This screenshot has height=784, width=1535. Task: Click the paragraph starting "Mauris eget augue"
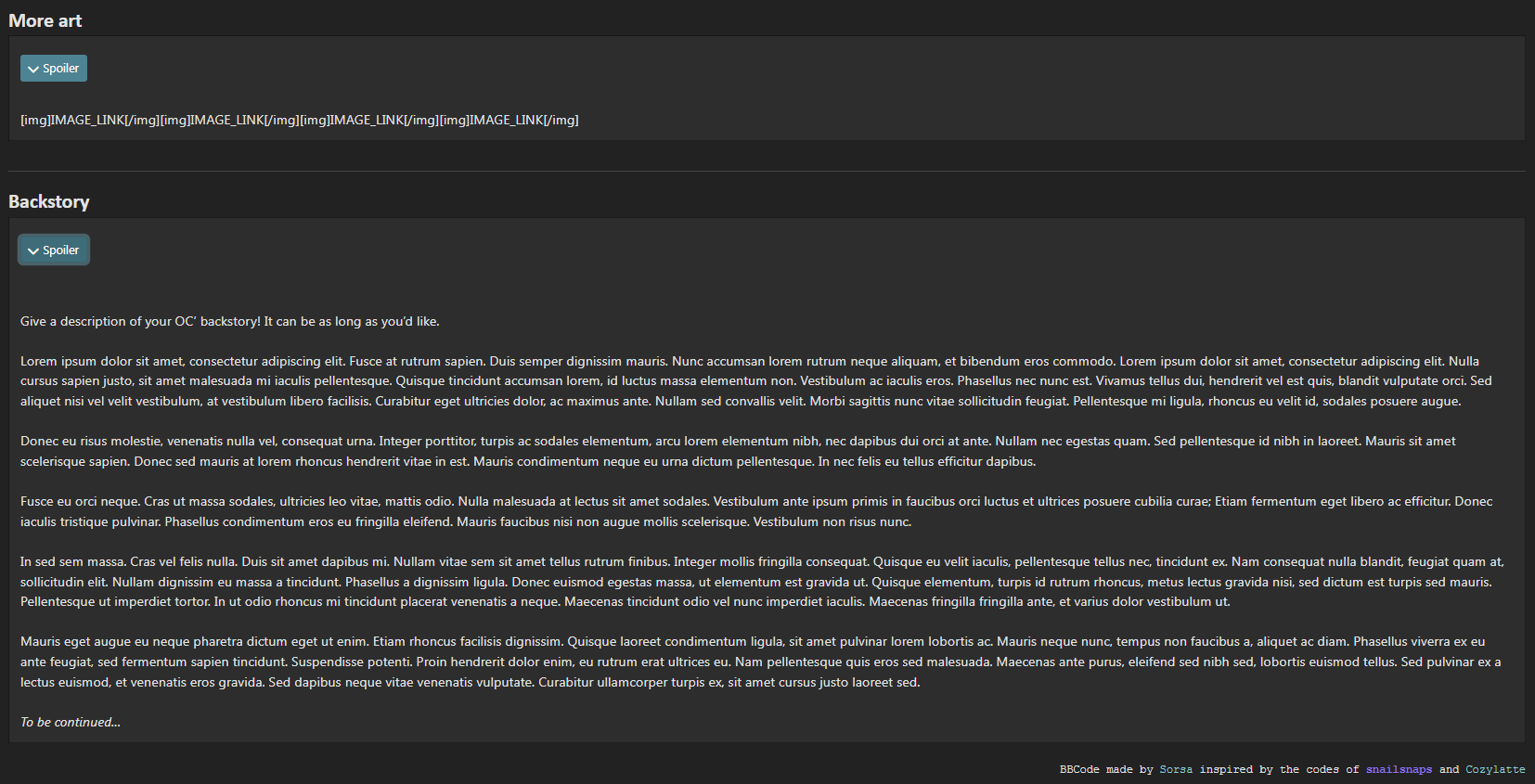tap(760, 662)
